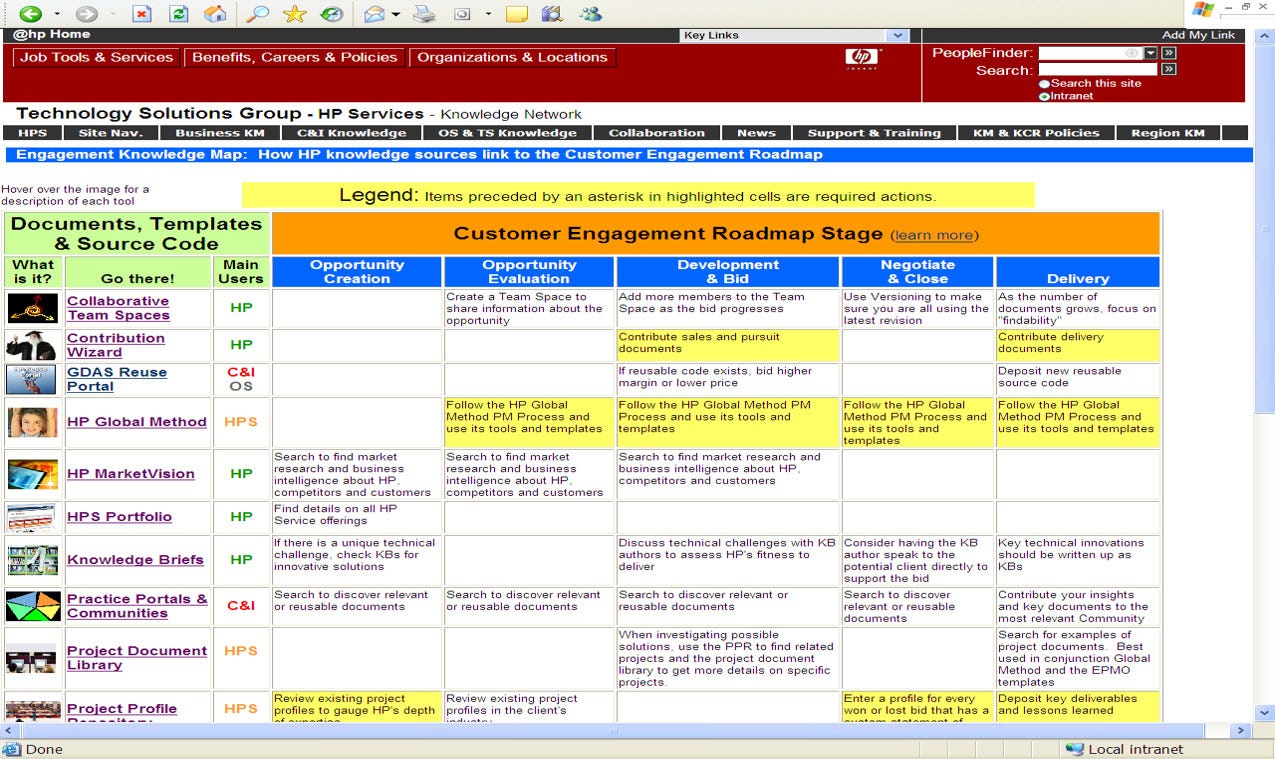Click the vertical scrollbar down arrow
1275x759 pixels.
click(x=1265, y=711)
